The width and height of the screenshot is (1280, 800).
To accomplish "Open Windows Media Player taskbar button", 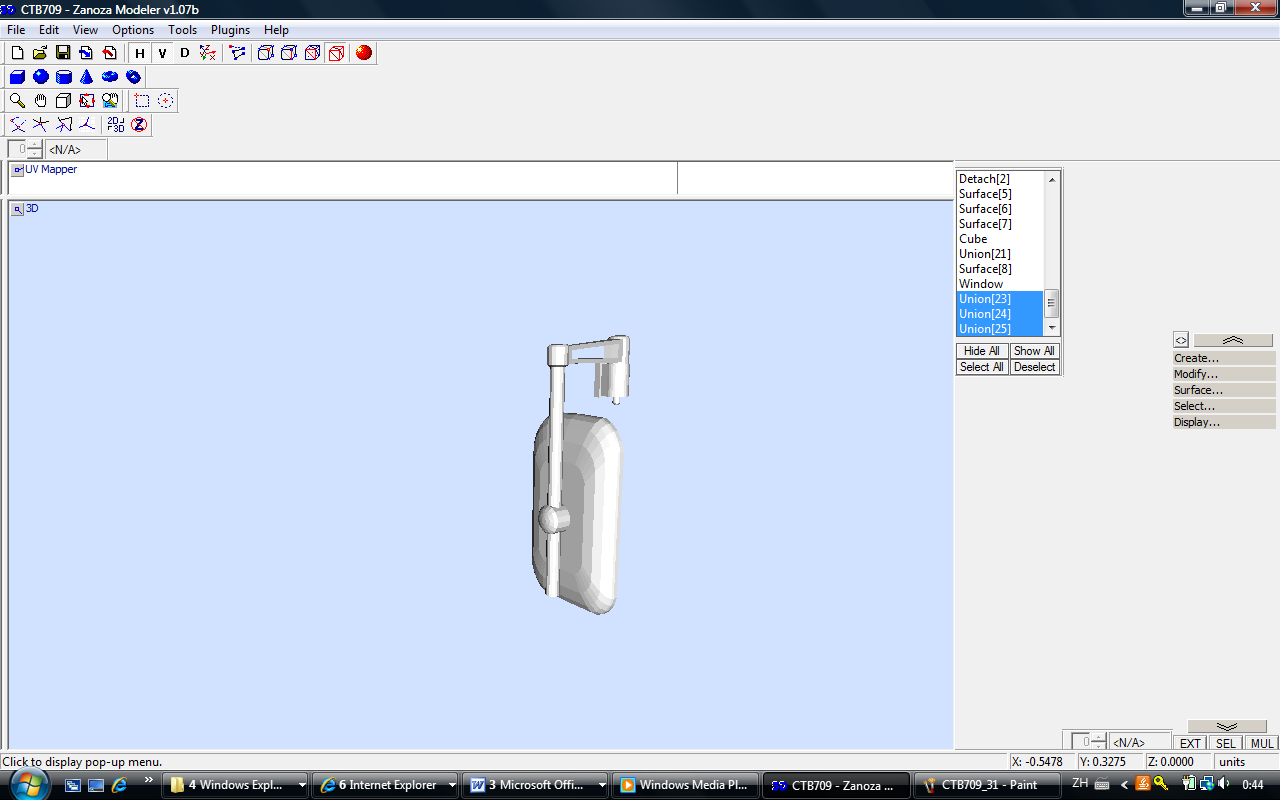I will pyautogui.click(x=685, y=785).
